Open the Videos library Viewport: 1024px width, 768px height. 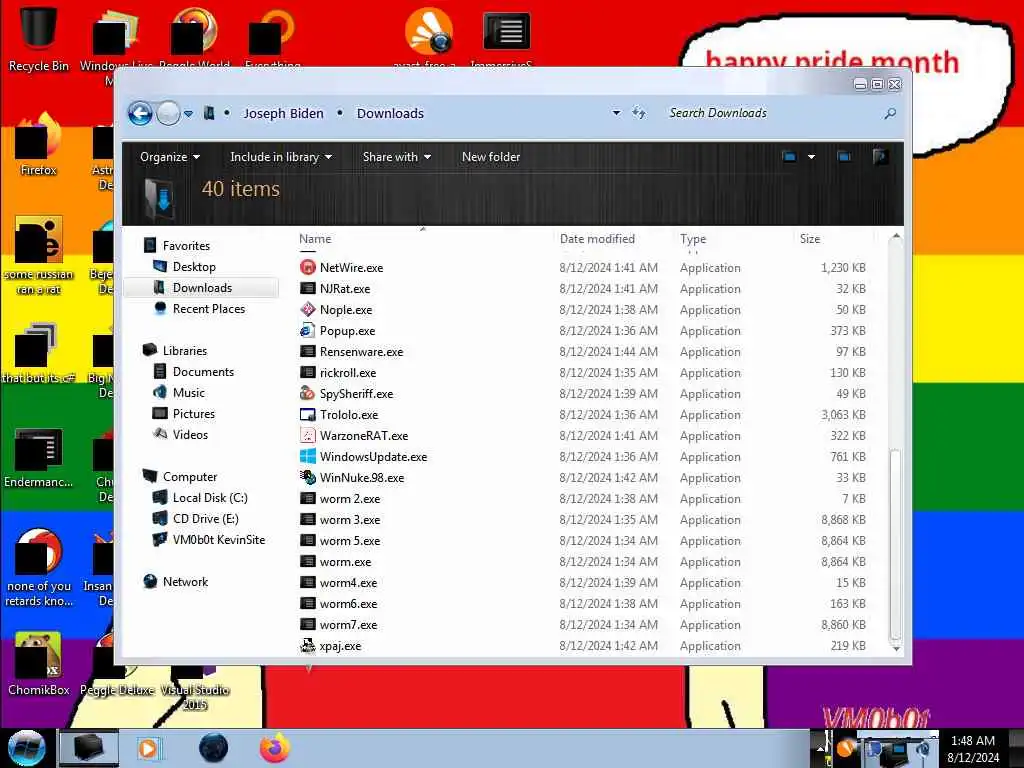click(190, 434)
